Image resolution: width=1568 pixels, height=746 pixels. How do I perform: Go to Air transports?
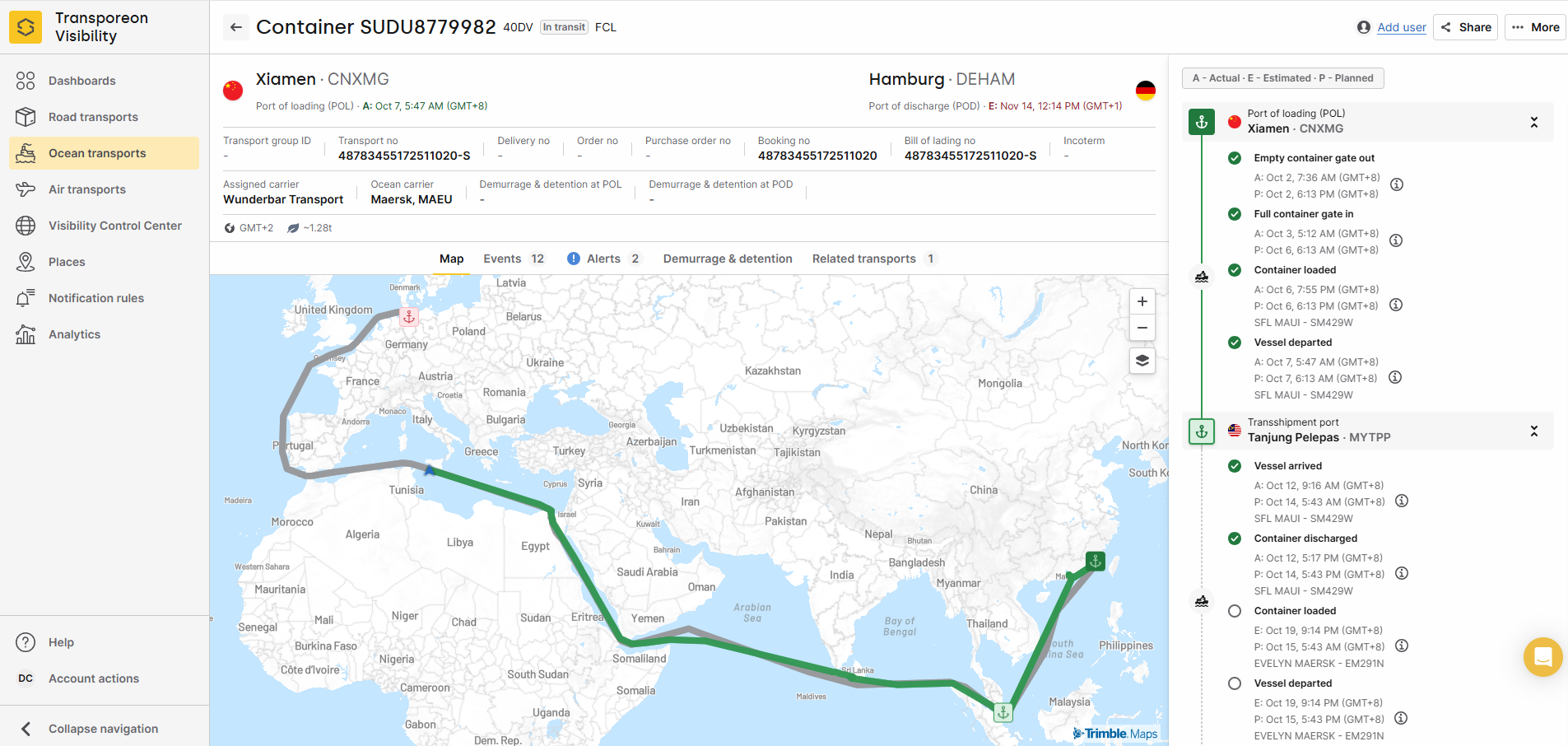(105, 189)
